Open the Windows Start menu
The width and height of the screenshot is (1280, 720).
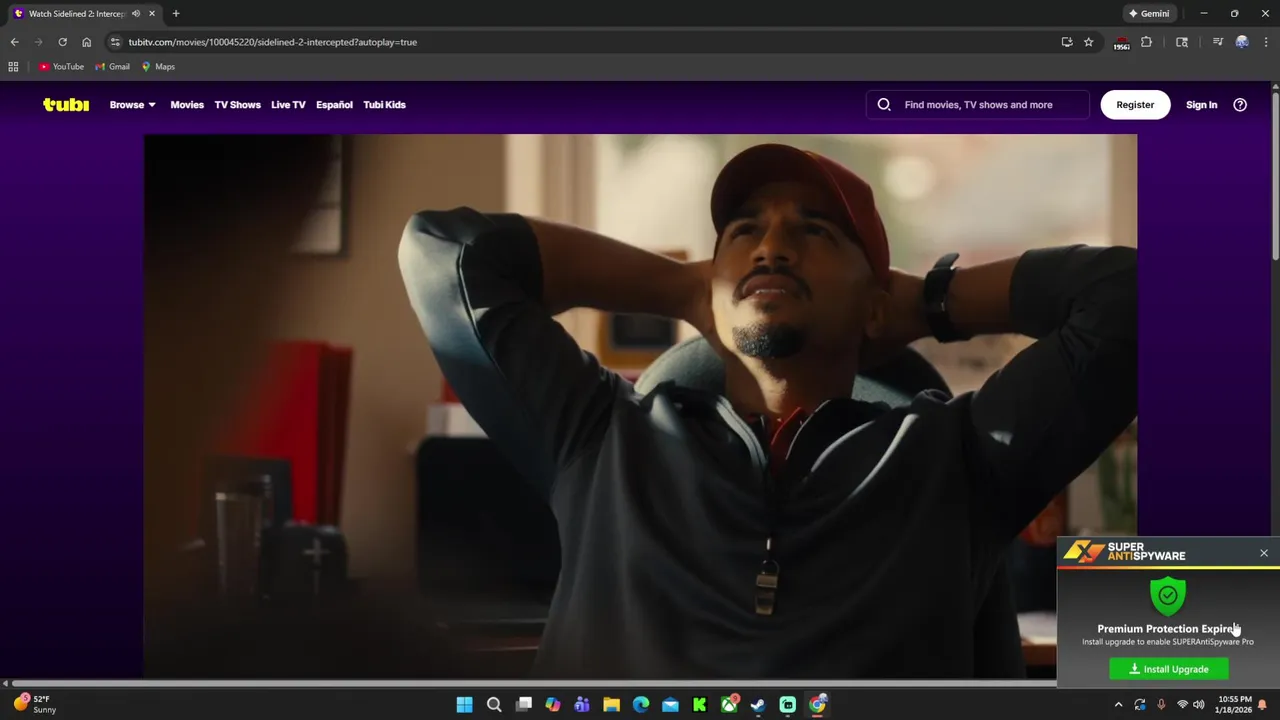tap(465, 705)
